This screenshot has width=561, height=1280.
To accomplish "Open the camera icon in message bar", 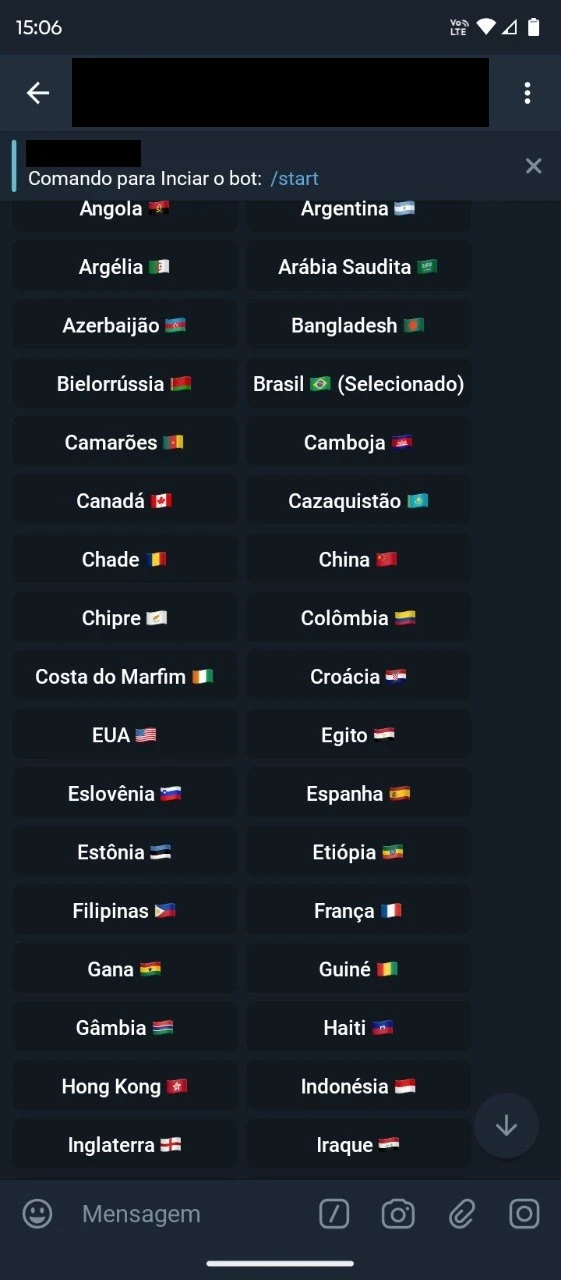I will point(398,1214).
